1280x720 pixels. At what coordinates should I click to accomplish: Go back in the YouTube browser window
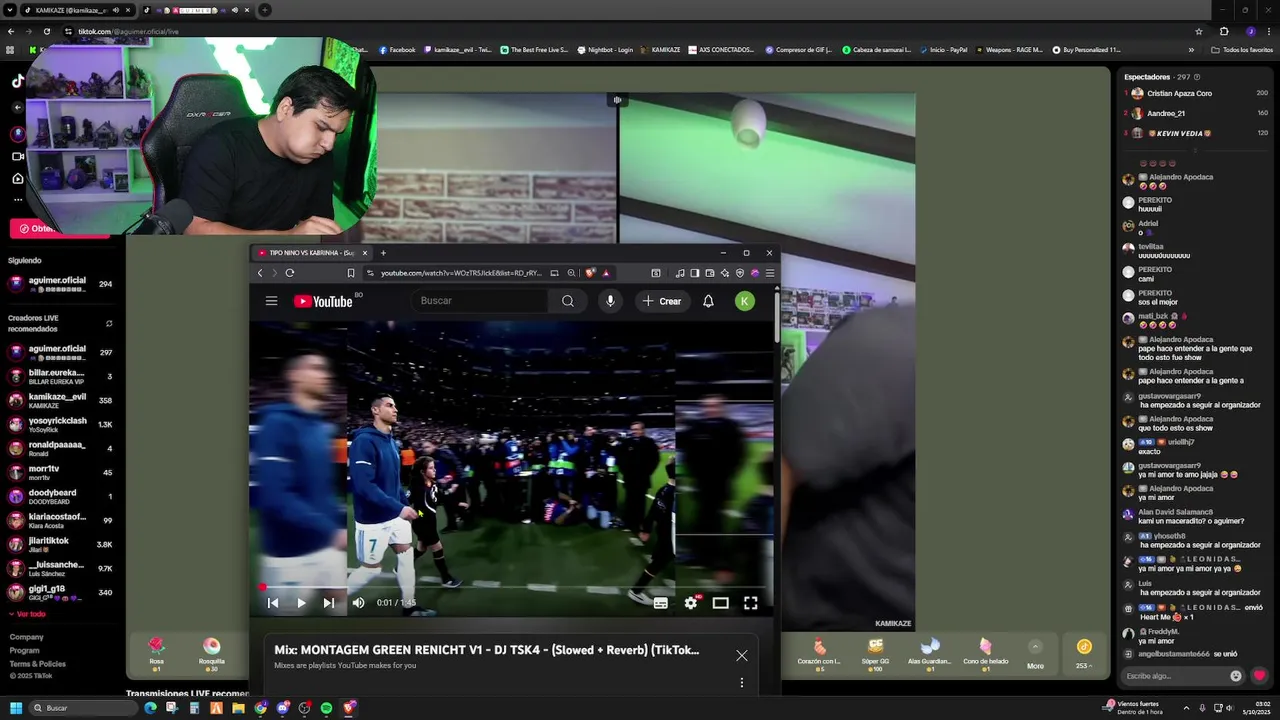pos(260,273)
